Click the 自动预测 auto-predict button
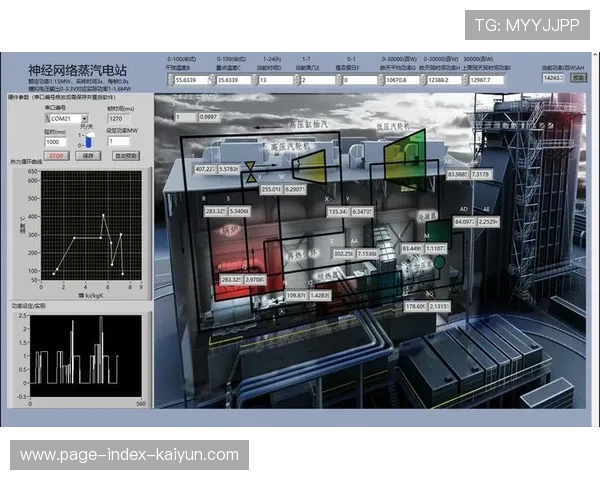Viewport: 600px width, 480px height. pyautogui.click(x=125, y=155)
